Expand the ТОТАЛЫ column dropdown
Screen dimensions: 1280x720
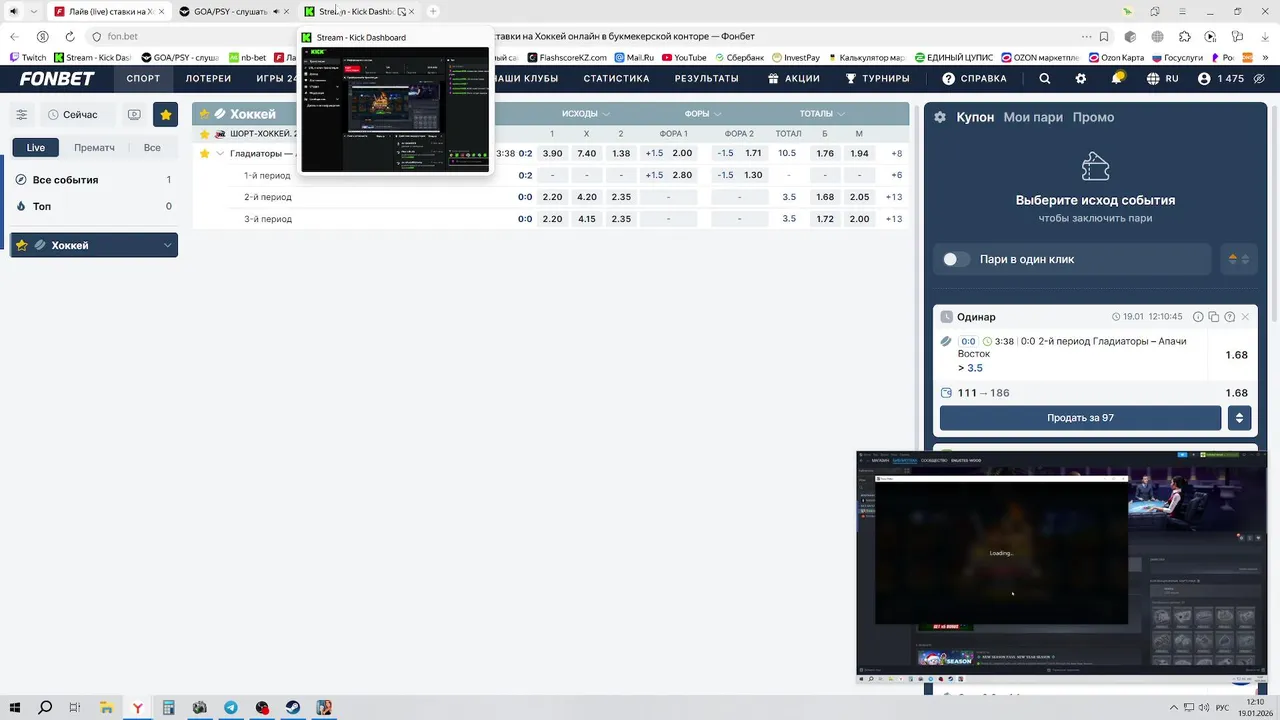[822, 114]
